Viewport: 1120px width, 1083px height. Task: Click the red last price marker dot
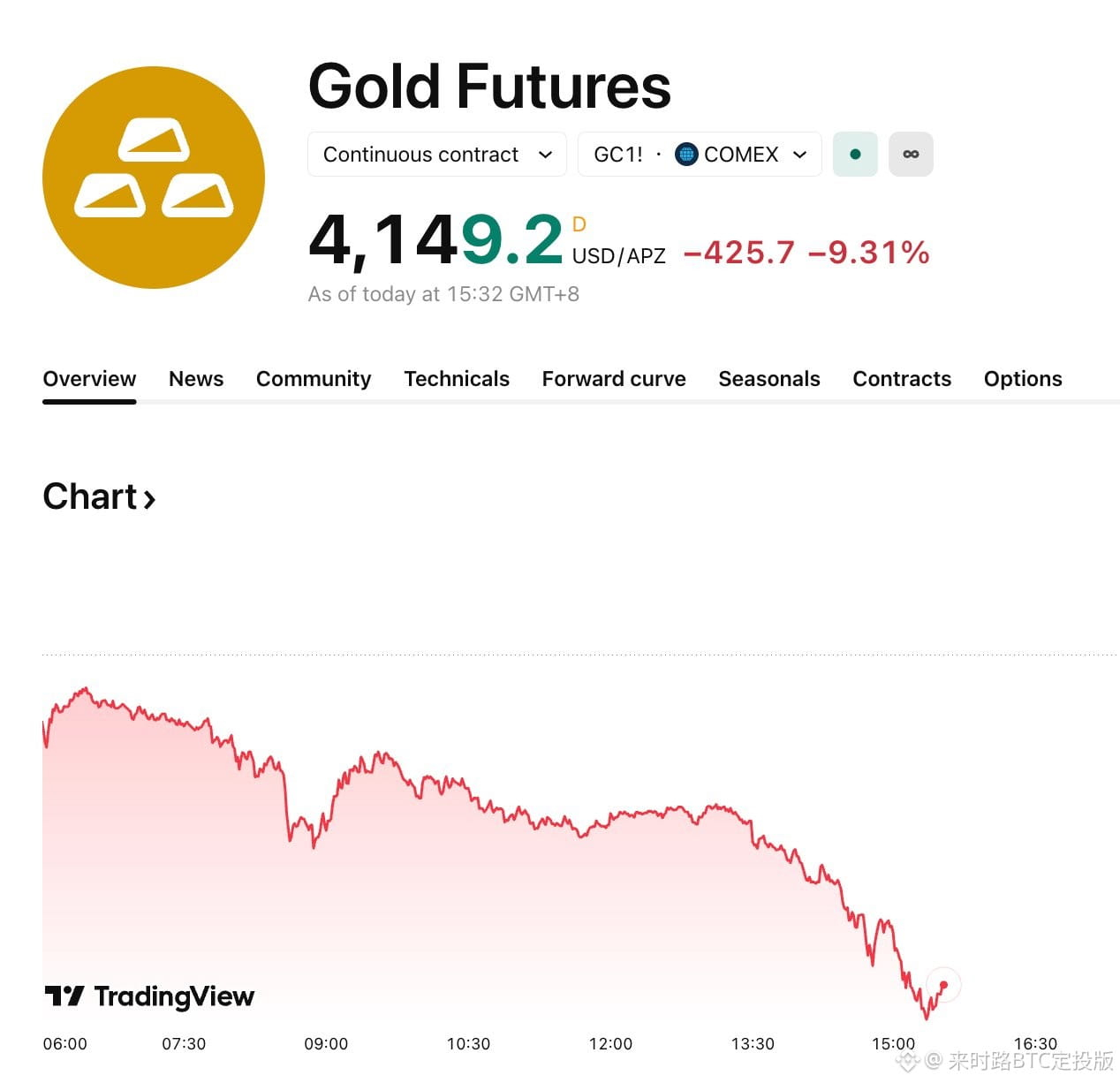coord(943,985)
